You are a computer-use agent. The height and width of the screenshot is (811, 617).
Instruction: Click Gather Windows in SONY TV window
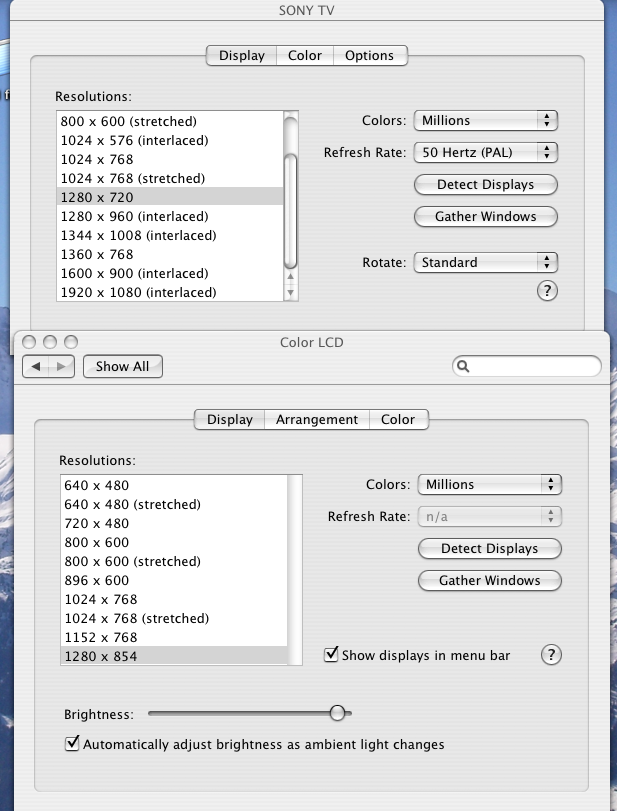[486, 217]
